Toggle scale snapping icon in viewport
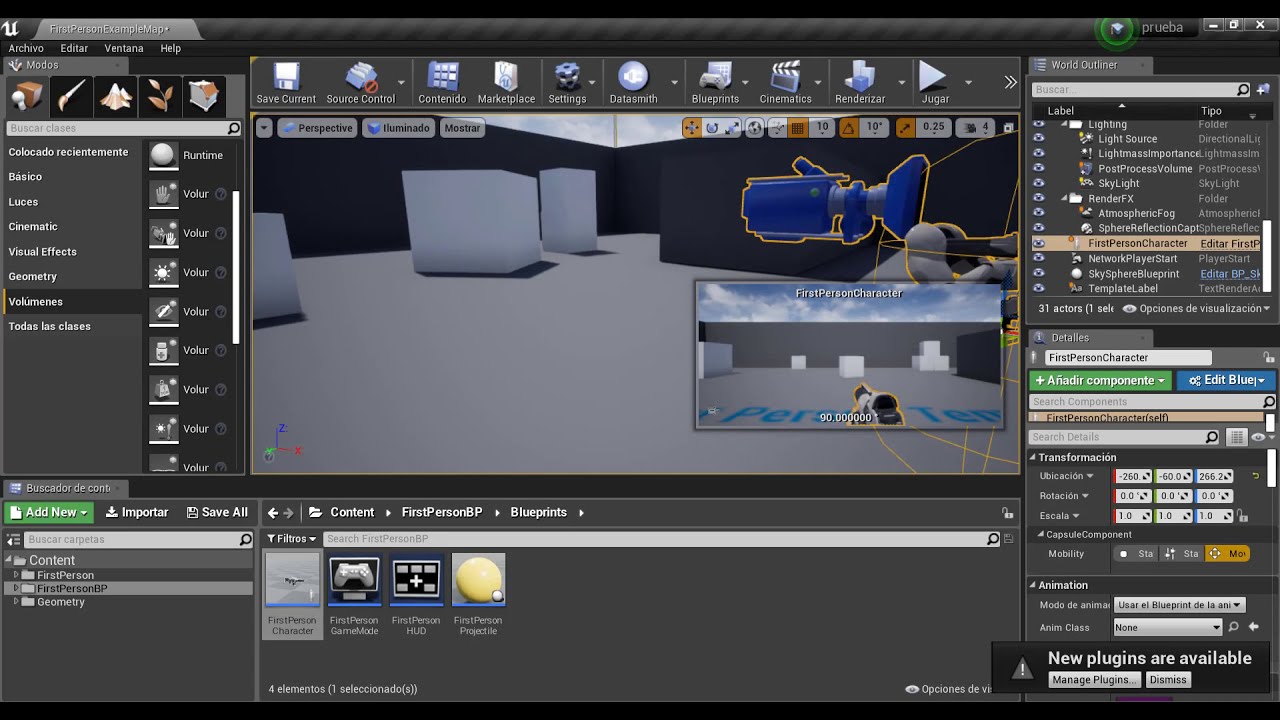The height and width of the screenshot is (720, 1280). tap(905, 128)
